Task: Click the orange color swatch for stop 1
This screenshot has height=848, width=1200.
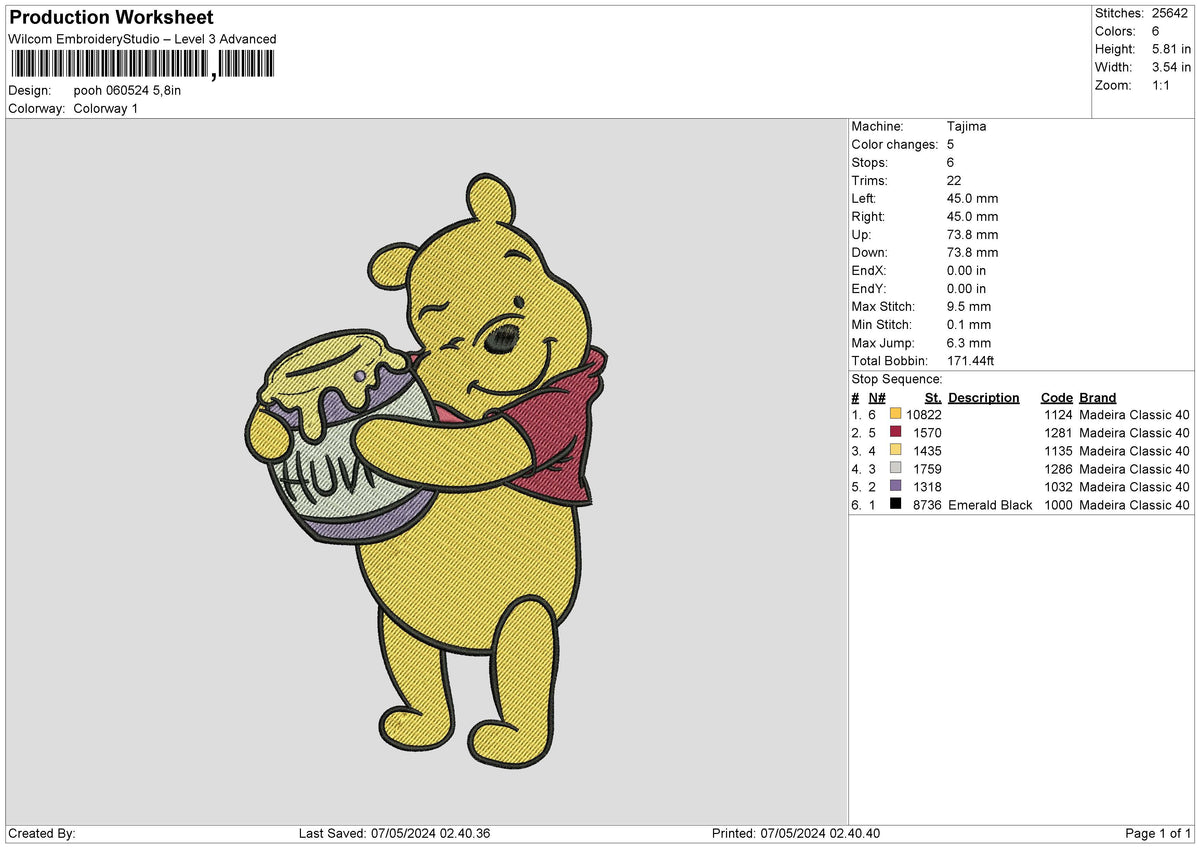Action: [895, 415]
